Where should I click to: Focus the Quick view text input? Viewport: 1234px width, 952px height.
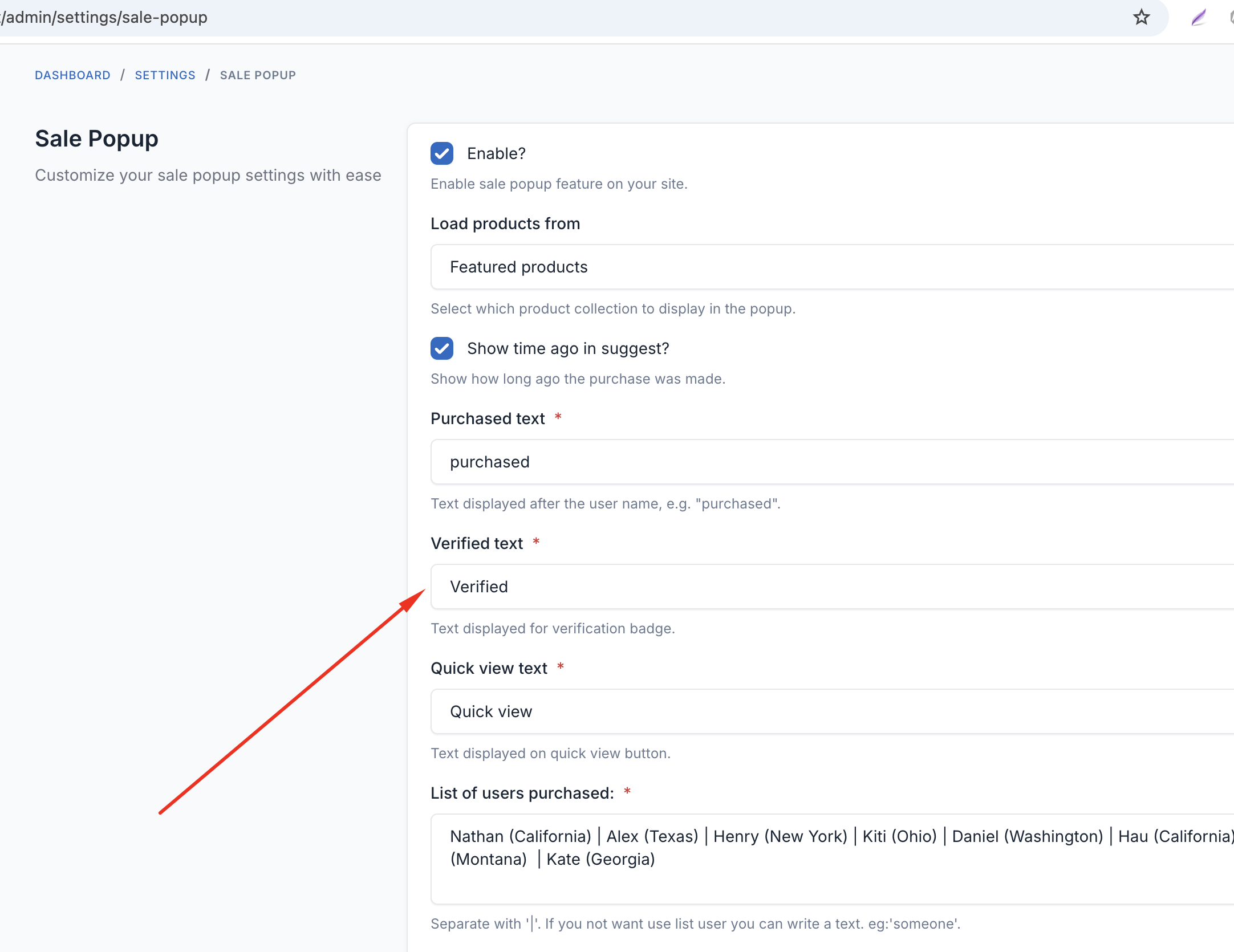[x=833, y=711]
